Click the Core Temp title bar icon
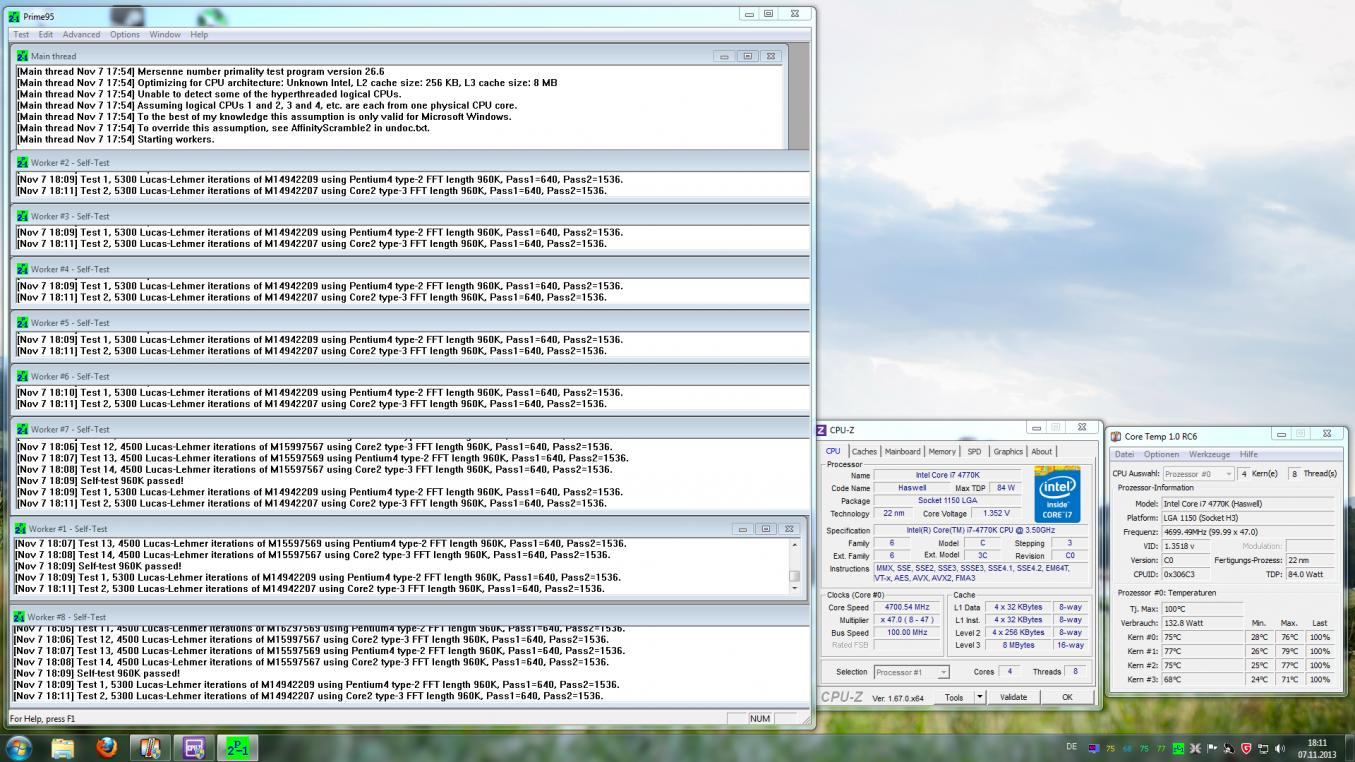 [1116, 436]
